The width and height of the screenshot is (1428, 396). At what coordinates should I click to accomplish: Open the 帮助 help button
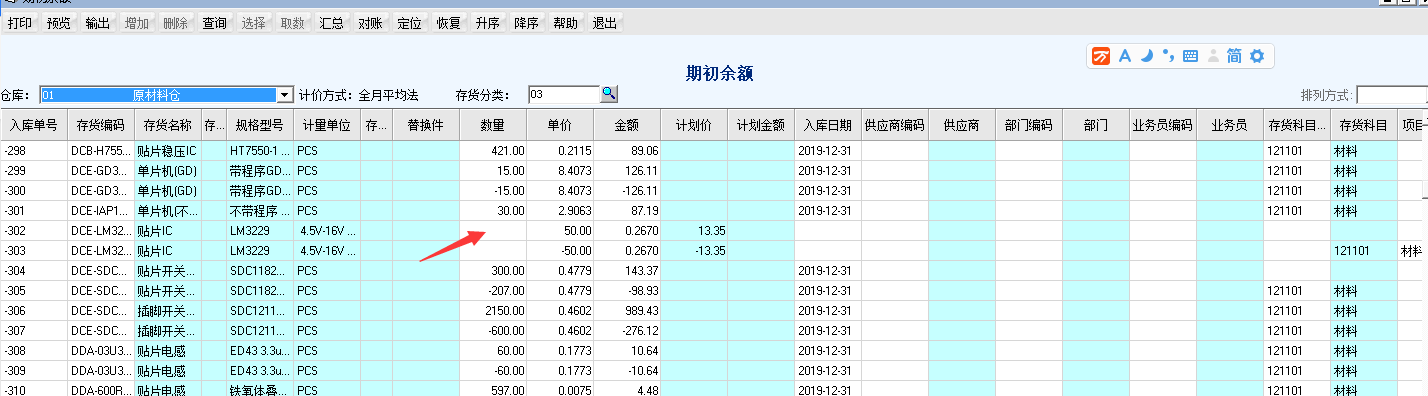click(565, 23)
